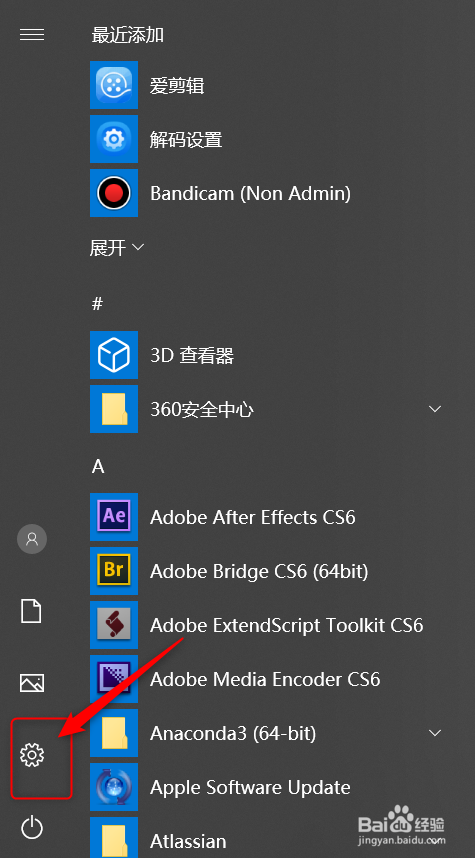Screen dimensions: 475x858
Task: Click the Power button icon
Action: click(32, 827)
